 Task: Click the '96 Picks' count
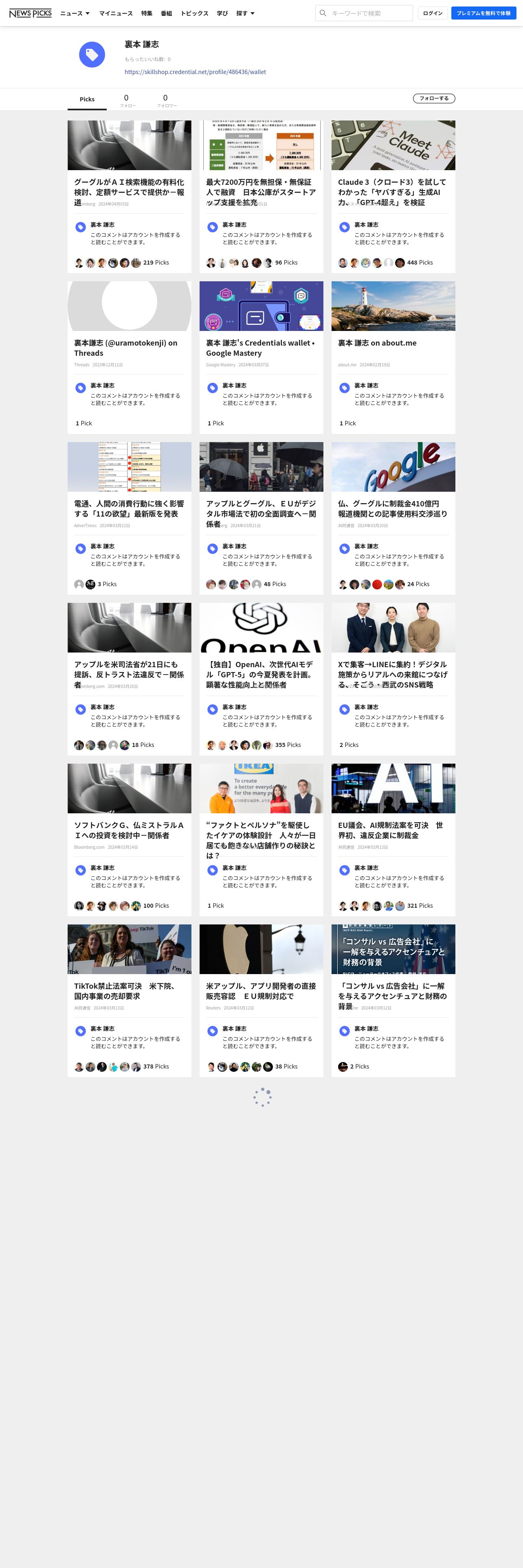286,263
